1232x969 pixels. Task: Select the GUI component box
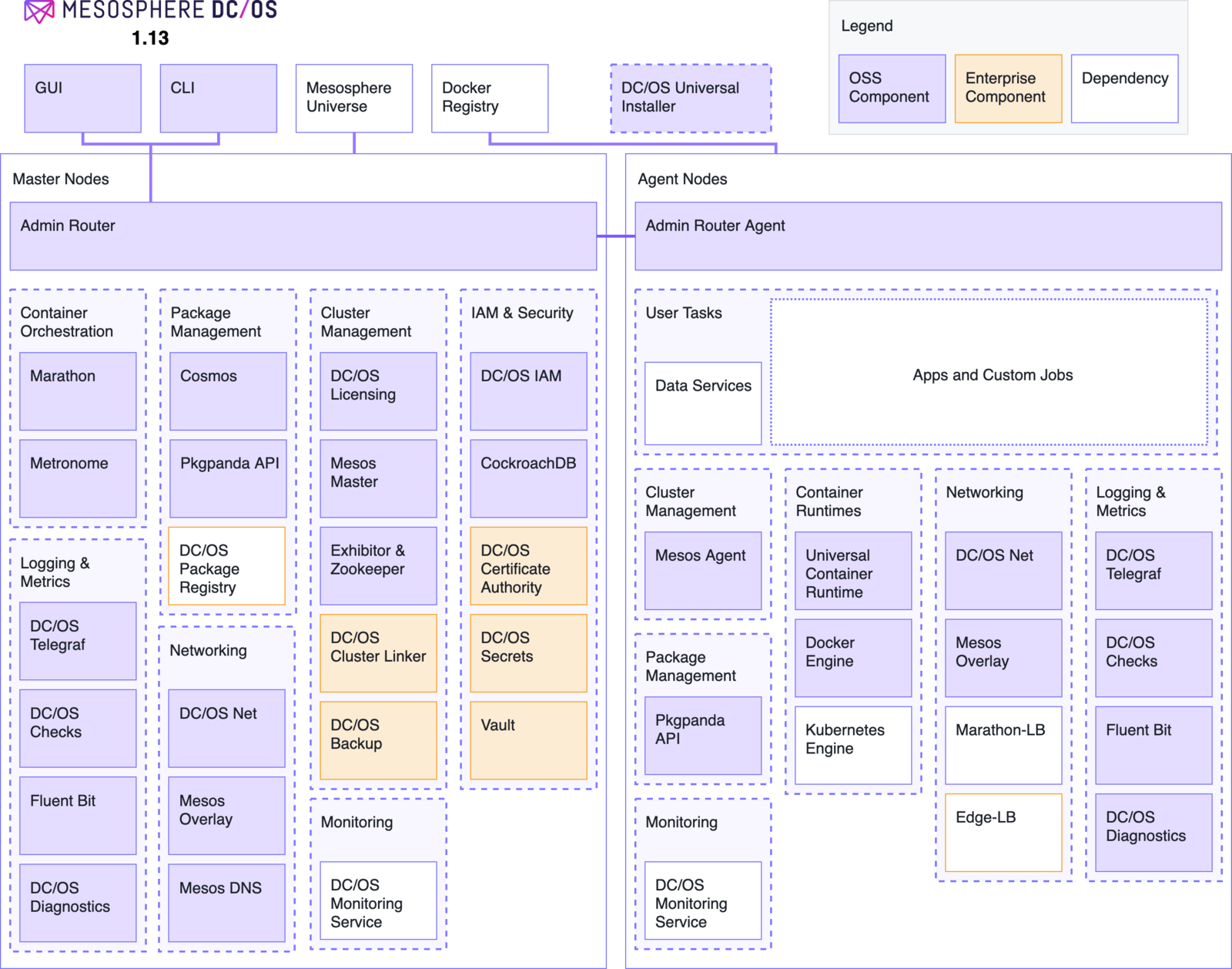coord(83,99)
